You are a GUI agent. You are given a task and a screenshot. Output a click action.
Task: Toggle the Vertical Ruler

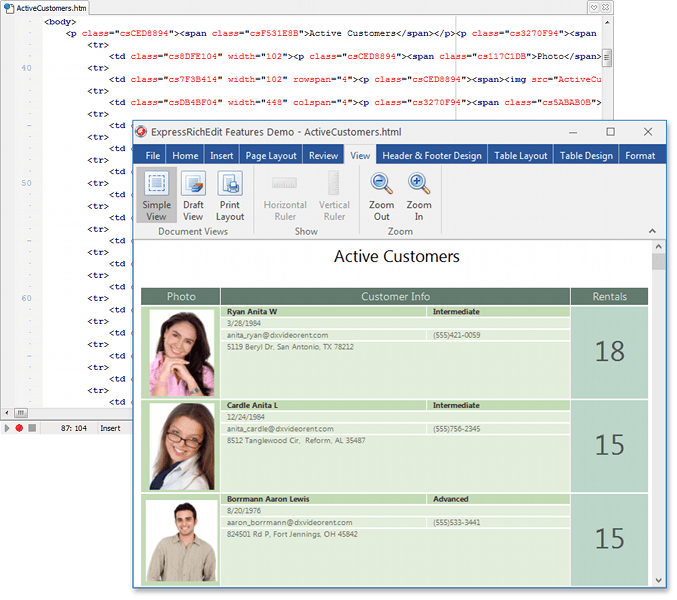click(x=334, y=195)
